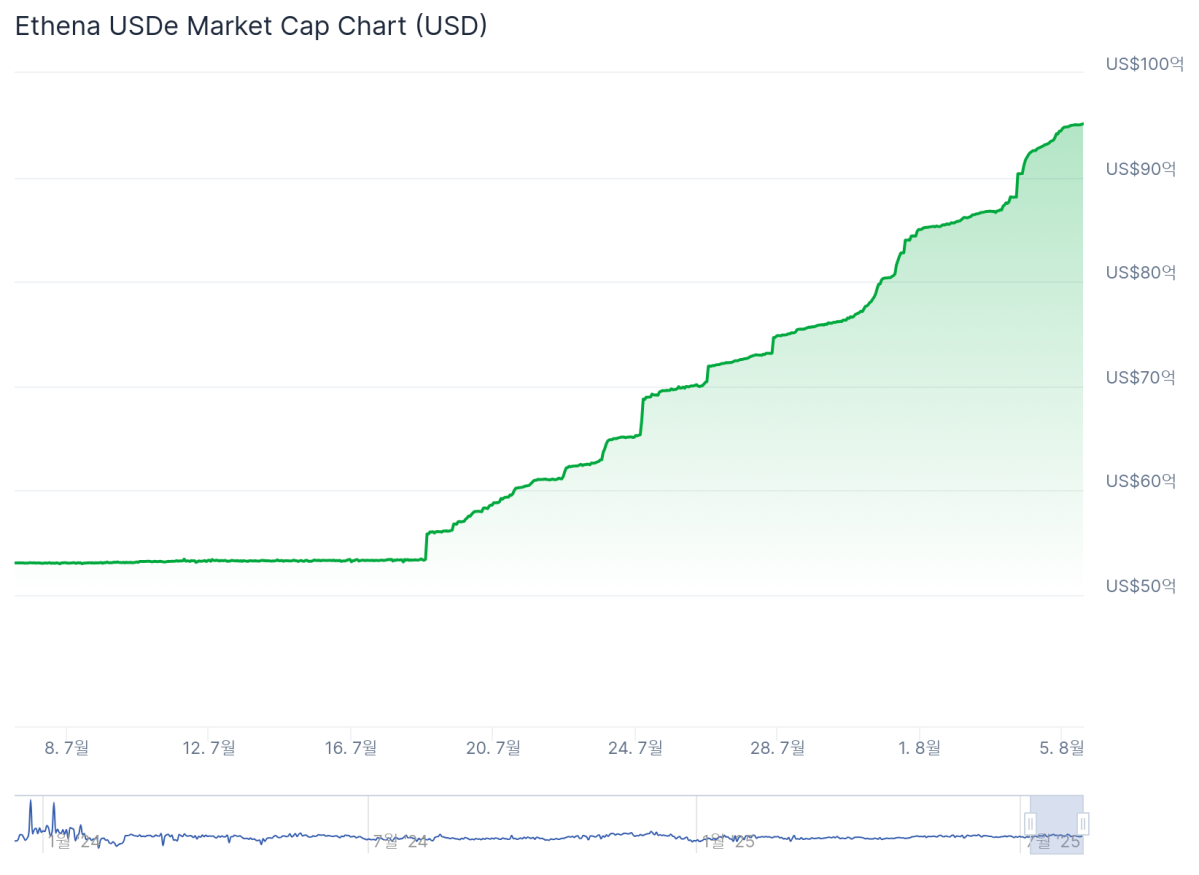Click the right navigator range handle

tap(1083, 824)
